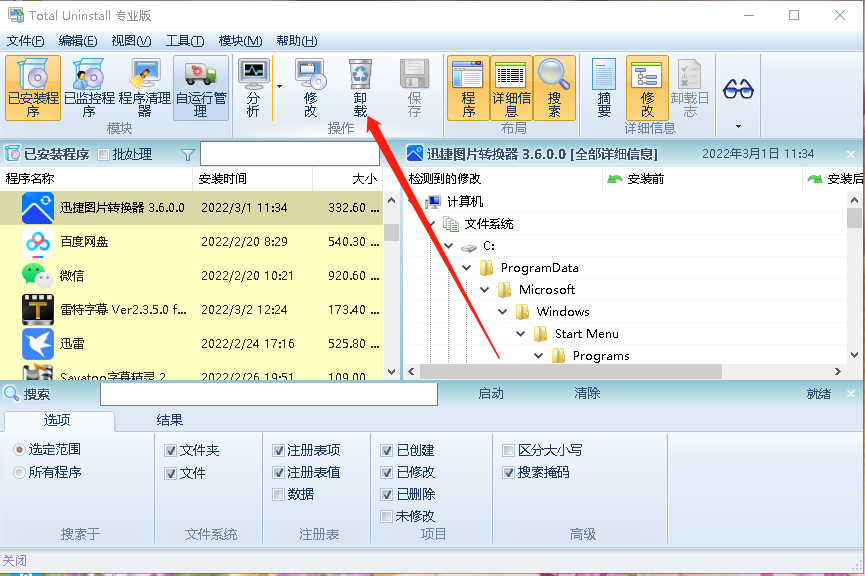The height and width of the screenshot is (576, 865).
Task: Toggle the 搜索 layout panel
Action: [554, 88]
